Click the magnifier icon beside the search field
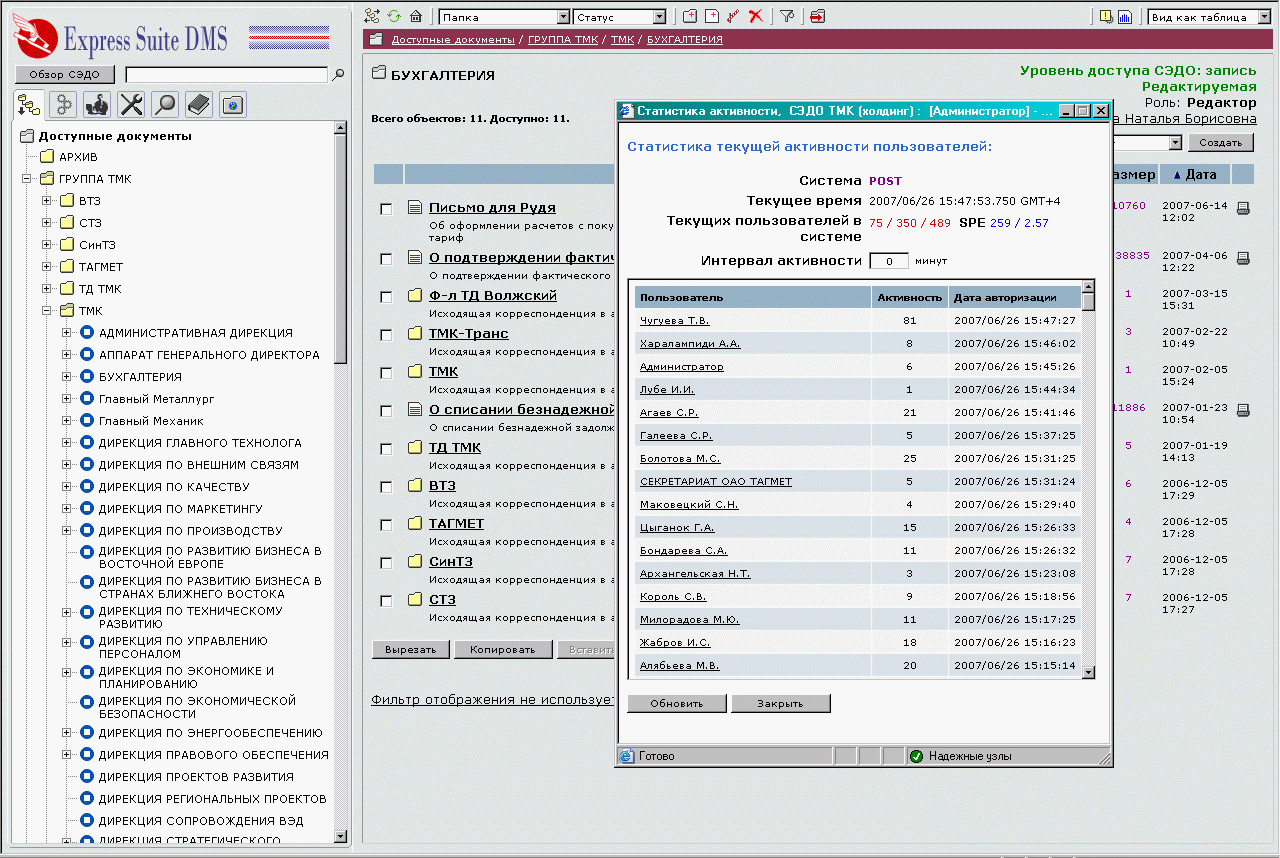 pyautogui.click(x=338, y=74)
